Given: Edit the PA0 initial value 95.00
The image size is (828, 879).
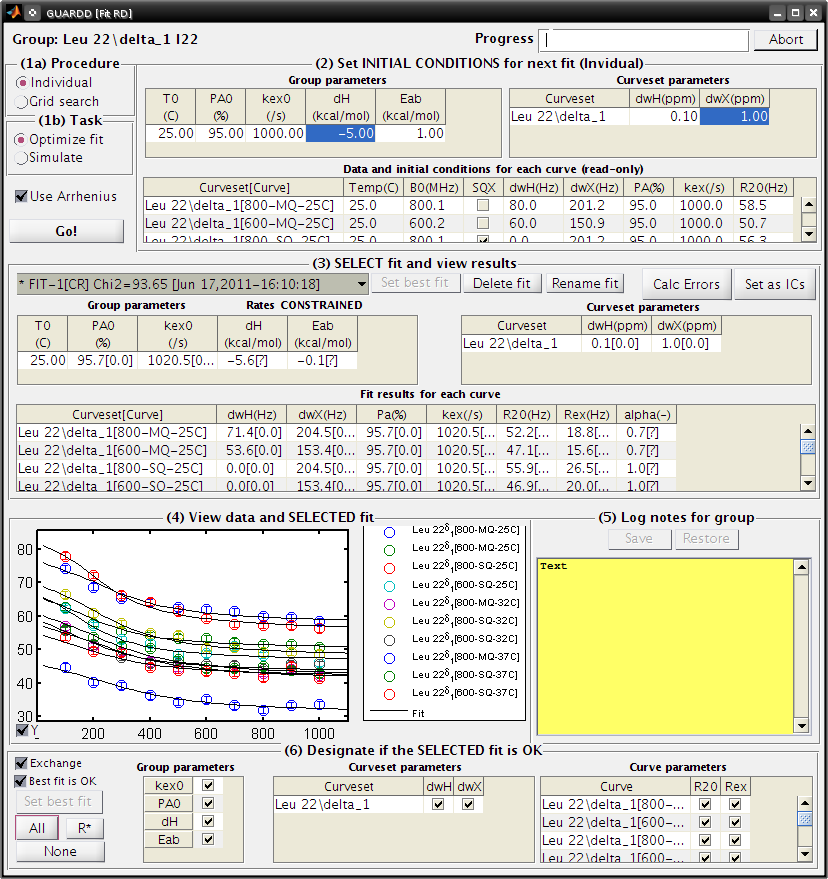Looking at the screenshot, I should pos(220,133).
